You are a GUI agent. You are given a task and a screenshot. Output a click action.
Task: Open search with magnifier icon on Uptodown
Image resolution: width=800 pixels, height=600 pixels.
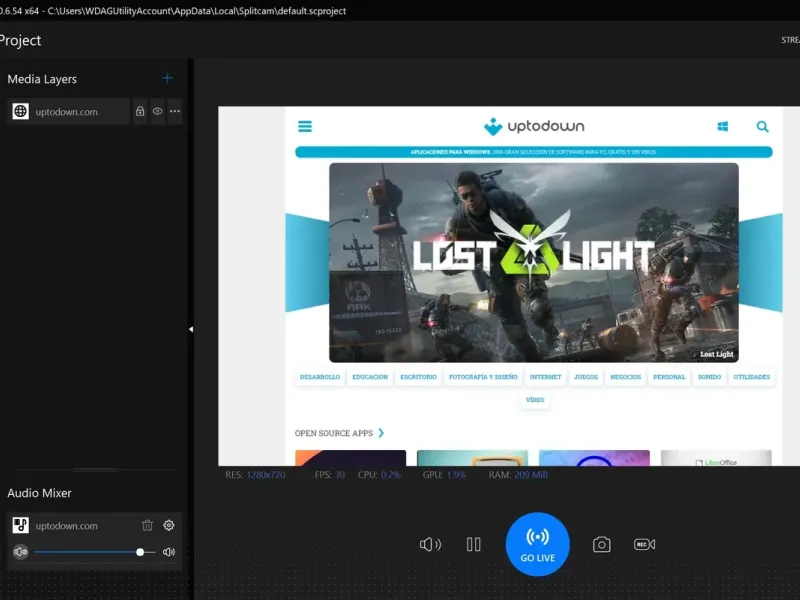(762, 126)
